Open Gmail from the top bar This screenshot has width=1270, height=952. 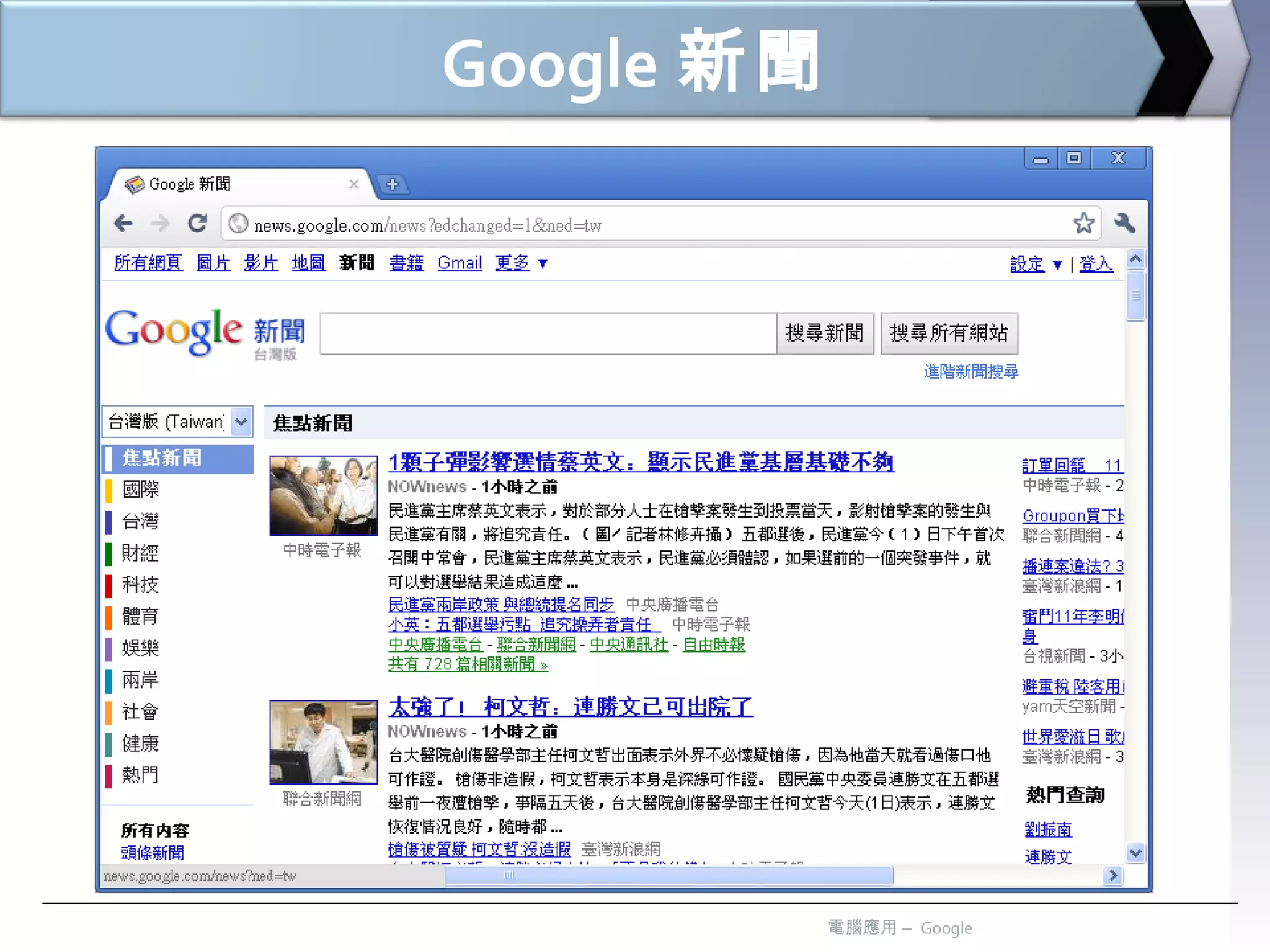460,263
